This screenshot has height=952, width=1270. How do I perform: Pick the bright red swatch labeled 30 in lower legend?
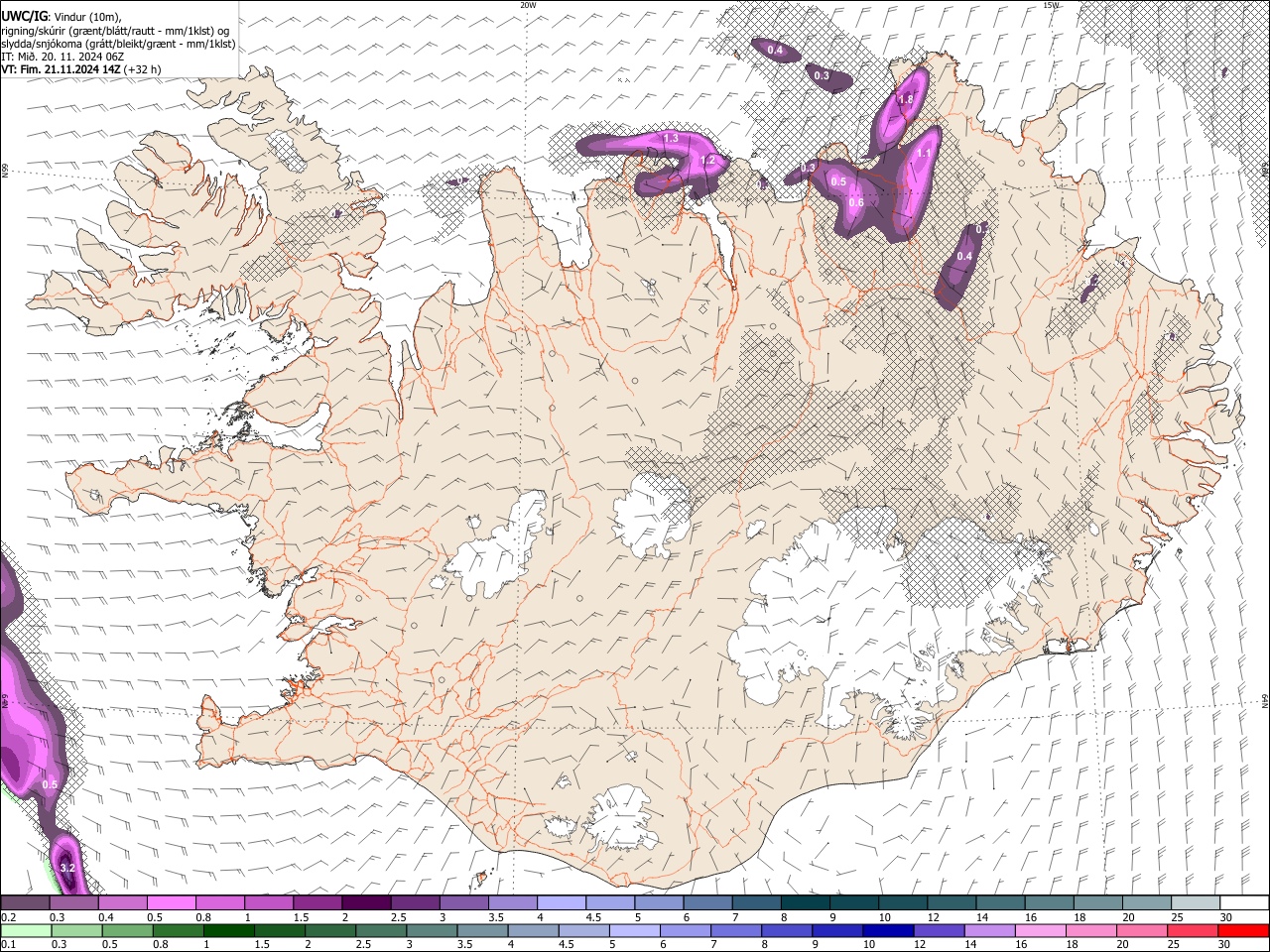point(1243,930)
